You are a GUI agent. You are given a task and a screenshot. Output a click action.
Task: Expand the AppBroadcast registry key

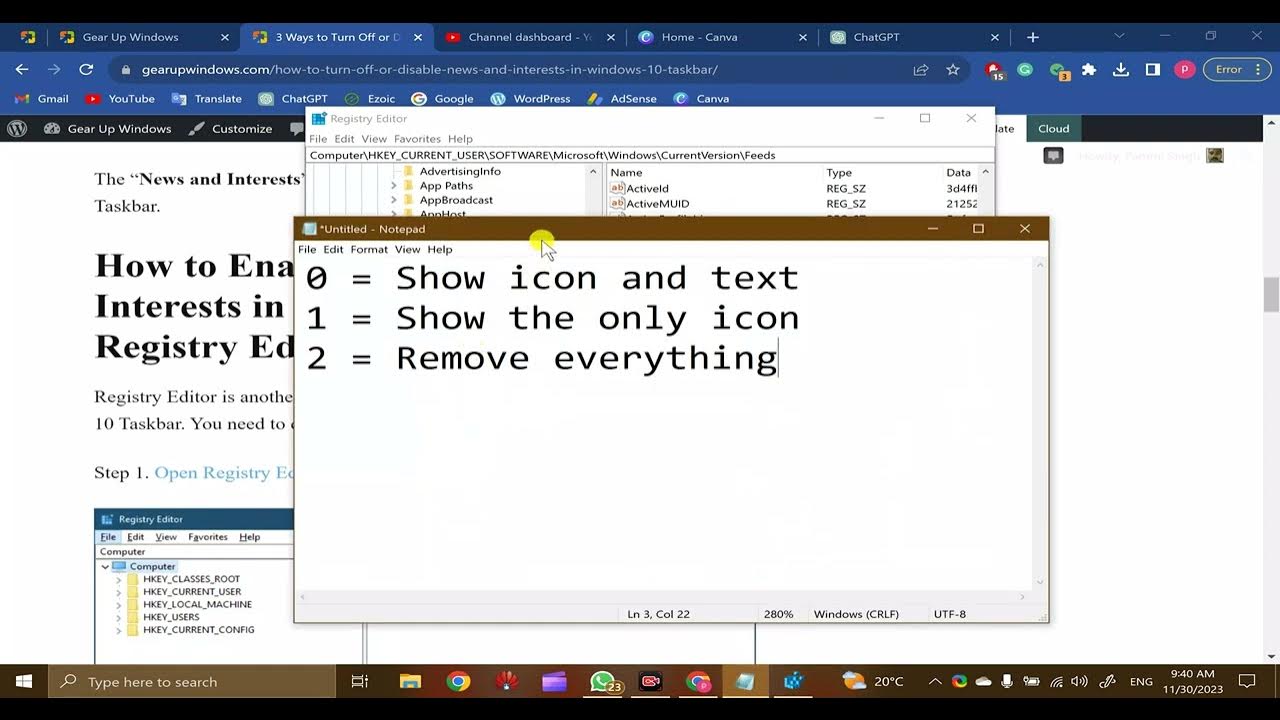pyautogui.click(x=393, y=200)
